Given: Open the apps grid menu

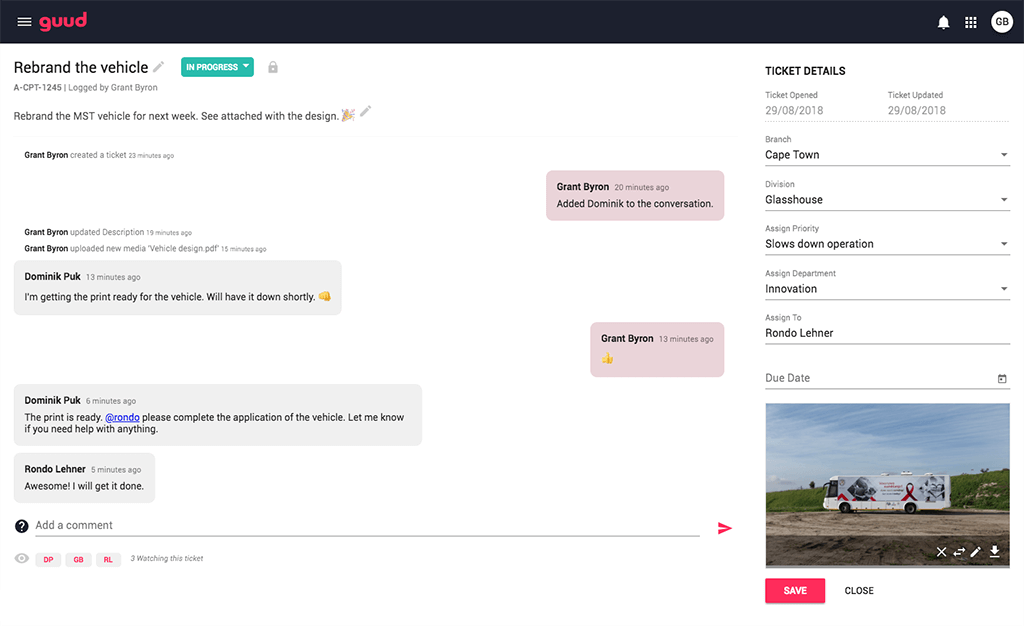Looking at the screenshot, I should [x=970, y=22].
